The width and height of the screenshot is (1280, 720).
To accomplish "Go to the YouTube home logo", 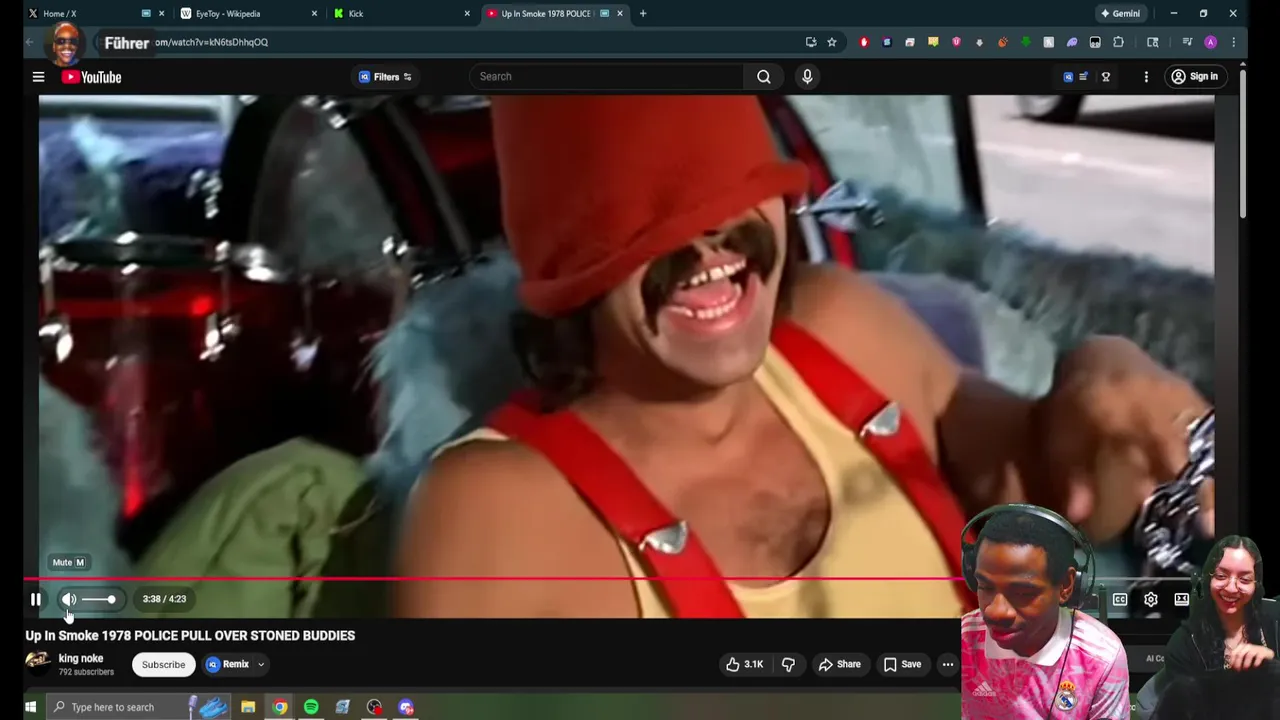I will point(91,77).
